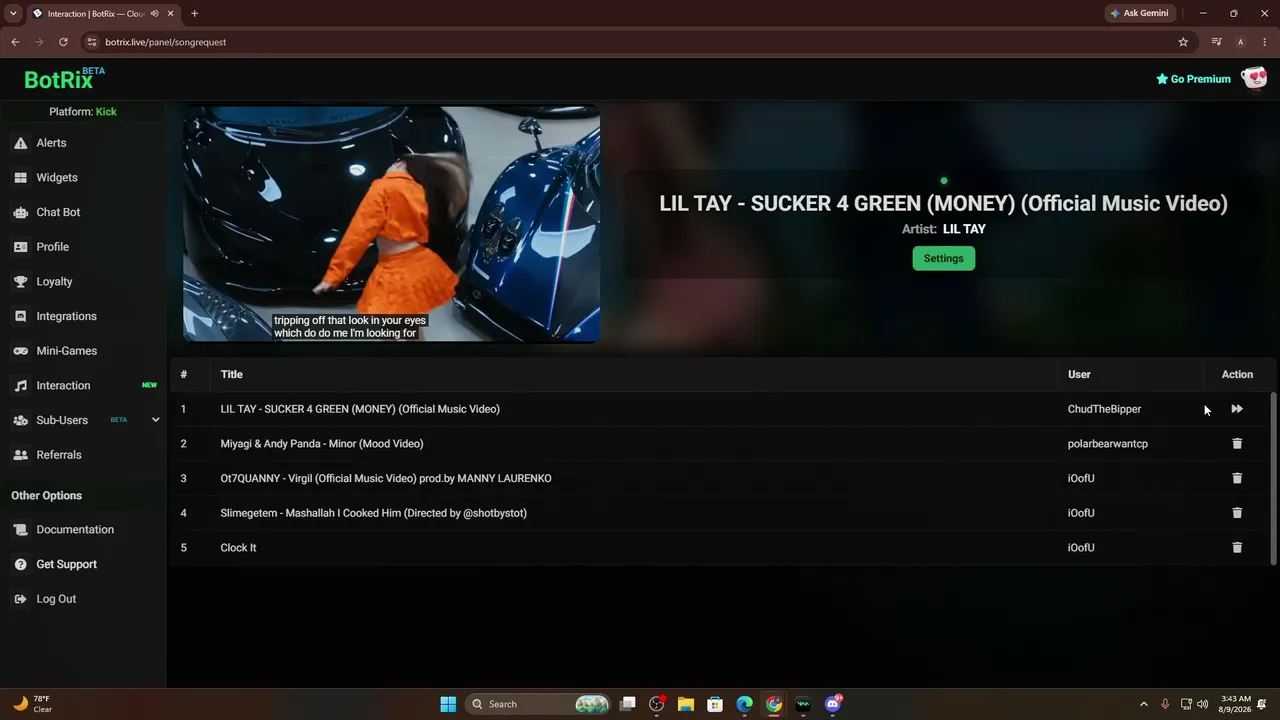The image size is (1280, 720).
Task: Open a new browser tab
Action: [x=194, y=14]
